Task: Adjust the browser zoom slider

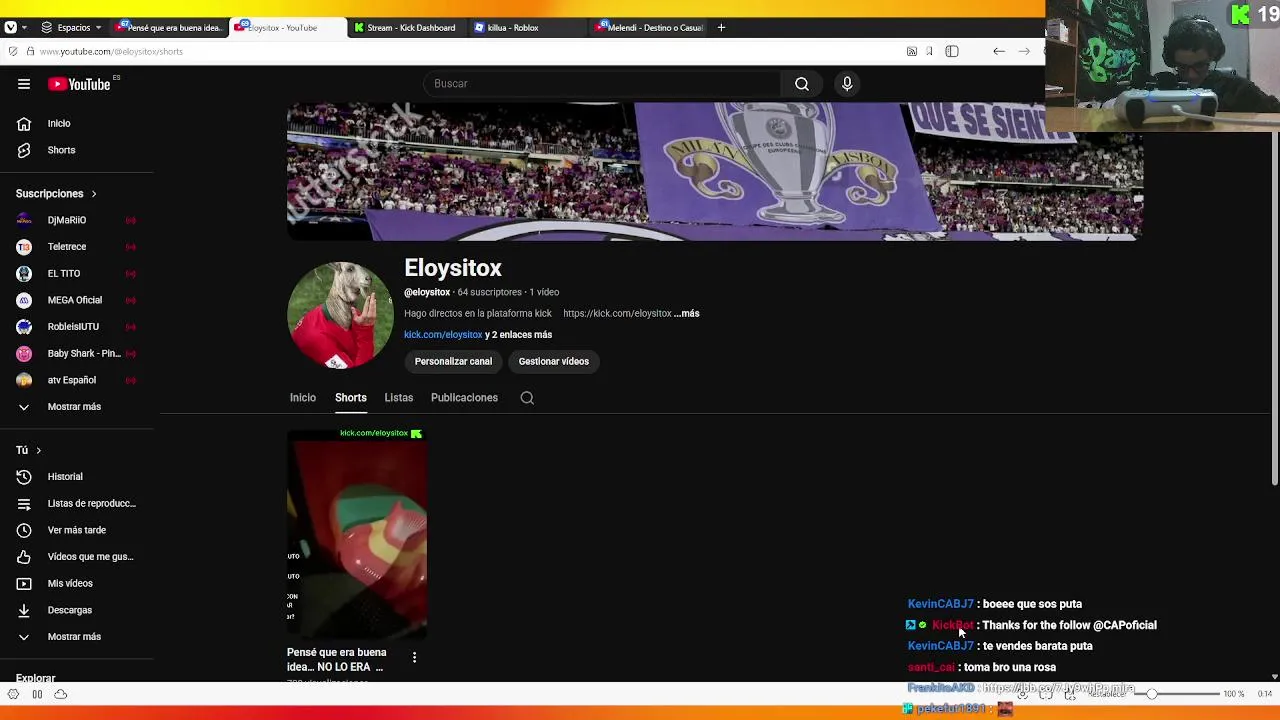Action: pos(1178,694)
